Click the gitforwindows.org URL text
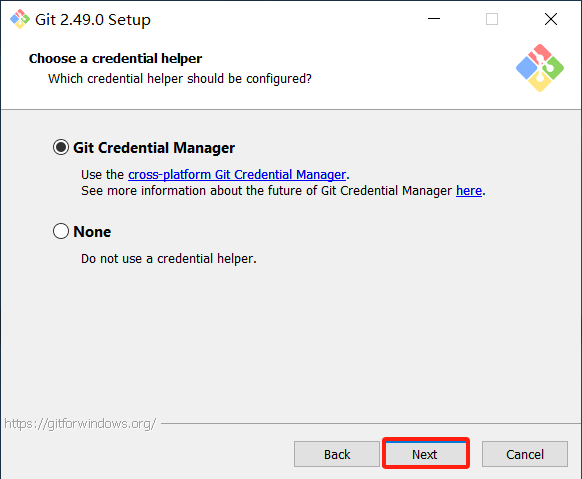The height and width of the screenshot is (479, 582). pyautogui.click(x=80, y=423)
